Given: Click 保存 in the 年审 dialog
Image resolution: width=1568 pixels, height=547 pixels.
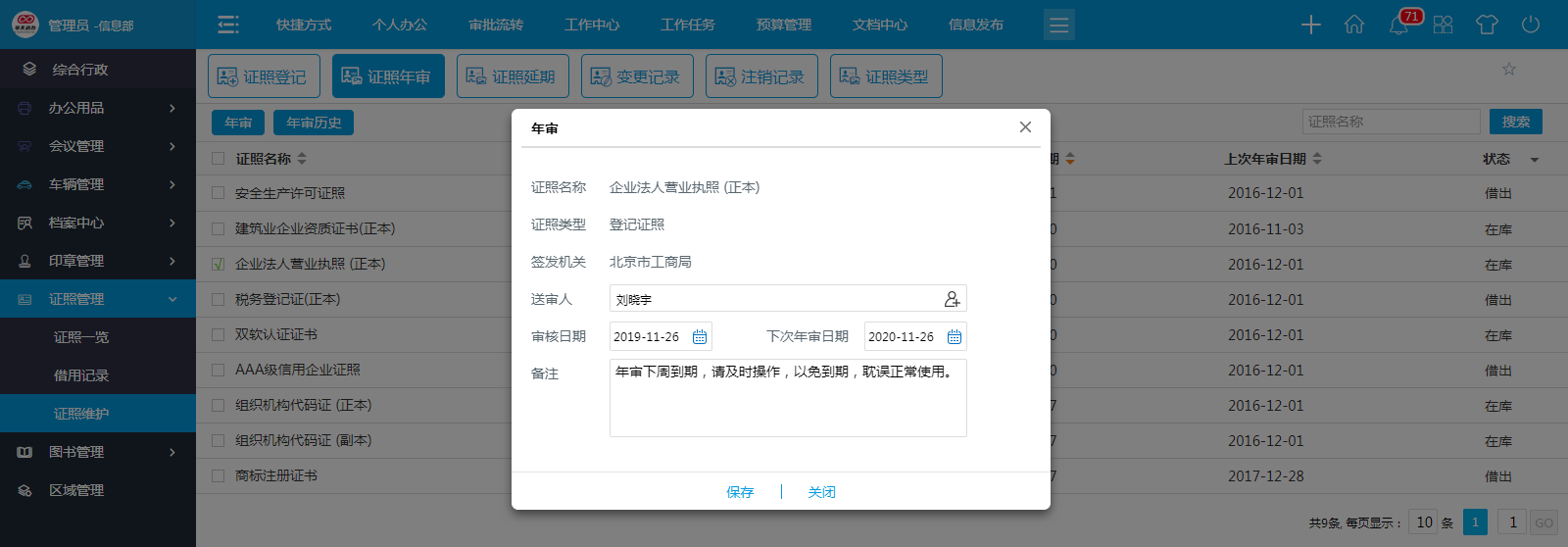Looking at the screenshot, I should coord(740,492).
